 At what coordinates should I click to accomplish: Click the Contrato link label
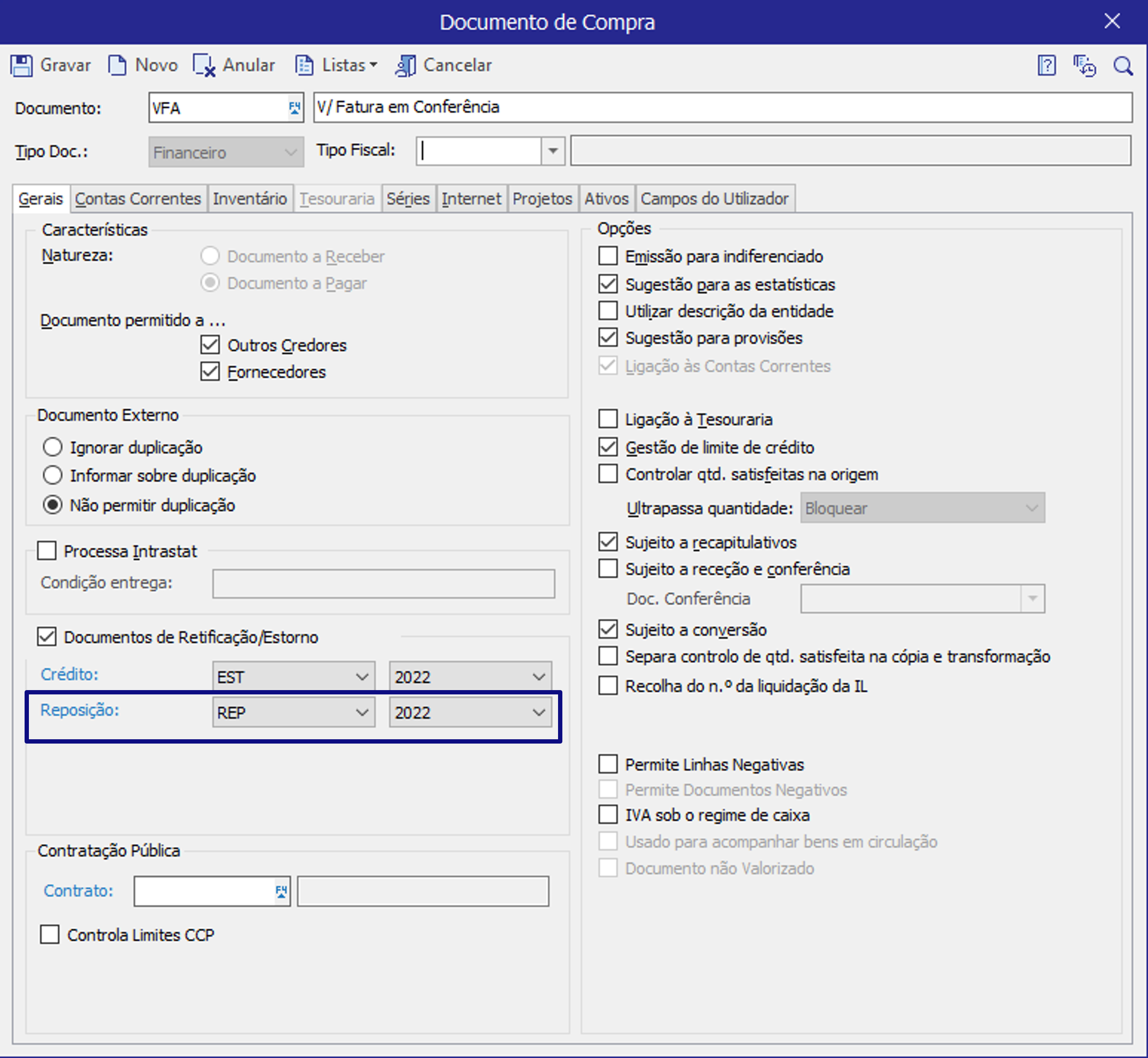pyautogui.click(x=78, y=891)
